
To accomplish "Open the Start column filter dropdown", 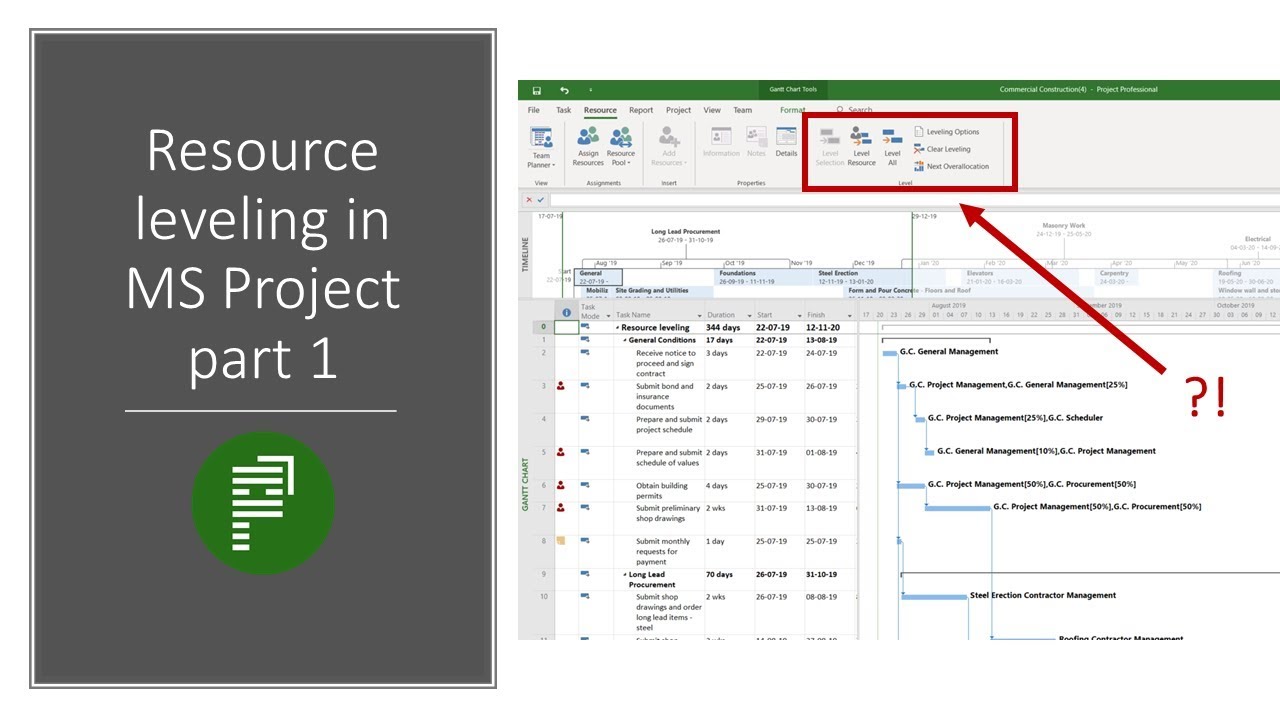I will [798, 316].
